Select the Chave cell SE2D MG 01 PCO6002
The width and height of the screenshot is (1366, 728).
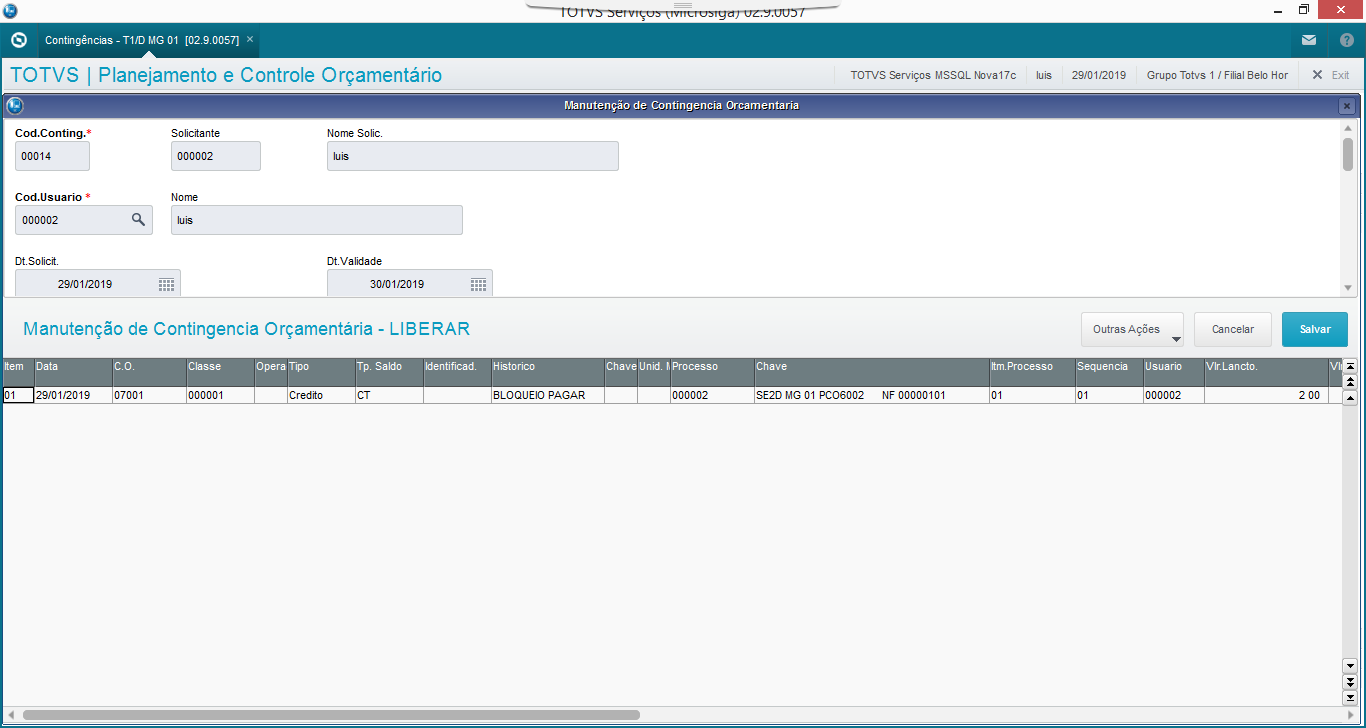872,395
